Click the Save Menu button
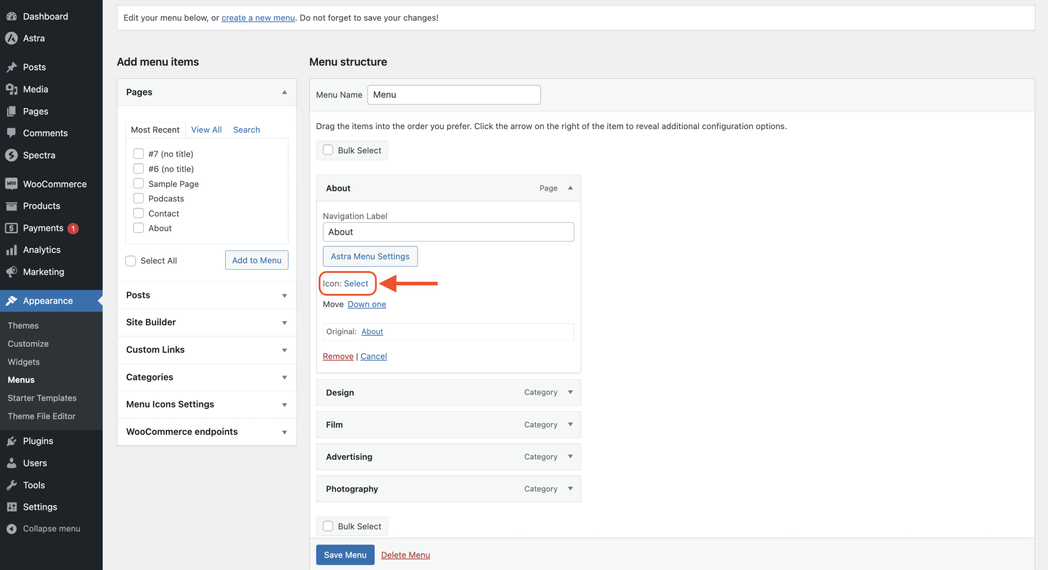The width and height of the screenshot is (1048, 570). 345,555
